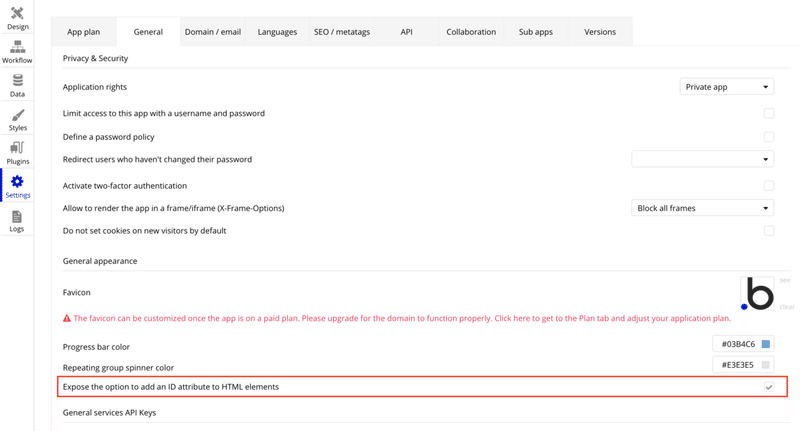The height and width of the screenshot is (431, 800).
Task: Click the Privacy & Security heading
Action: coord(95,58)
